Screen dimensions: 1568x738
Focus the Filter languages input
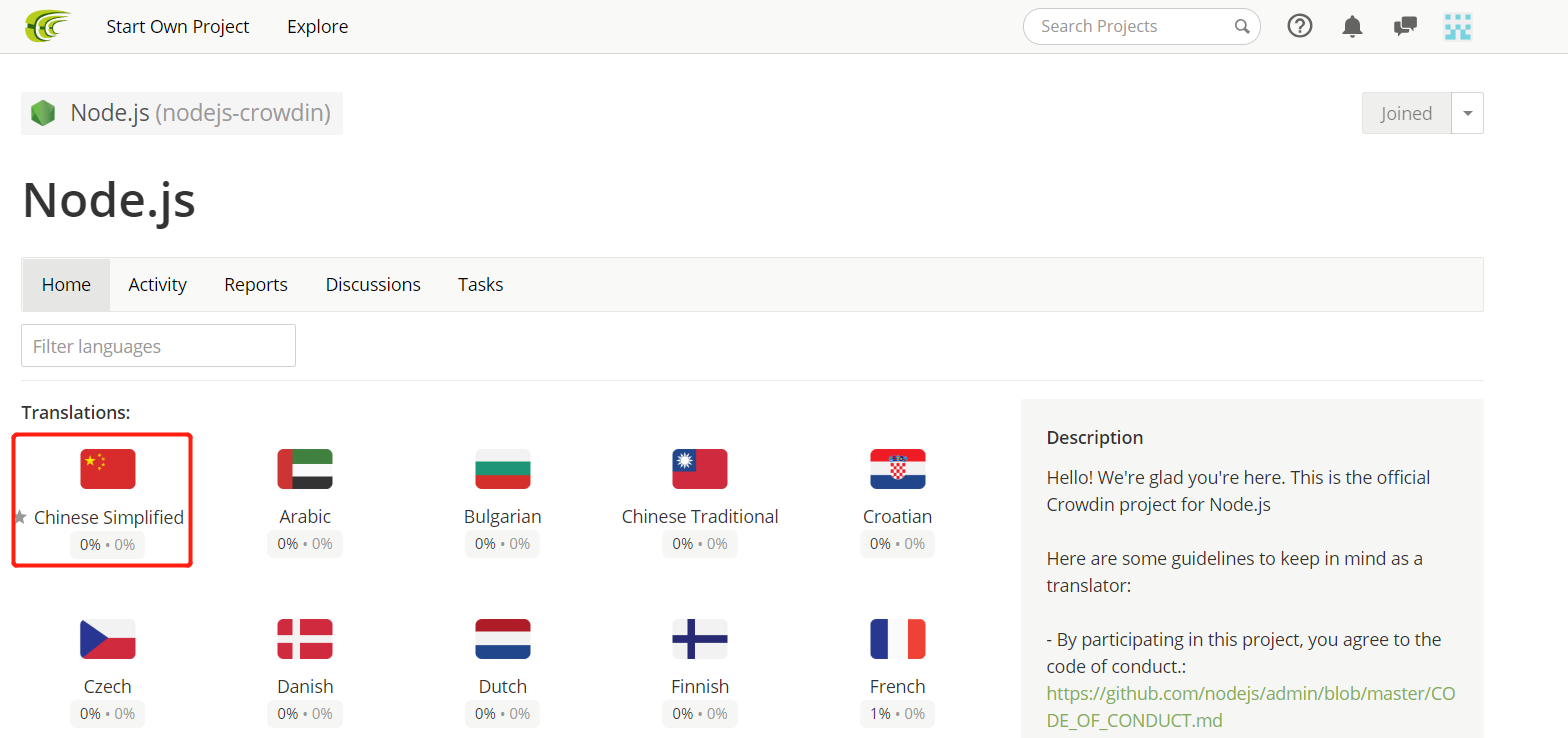tap(158, 346)
